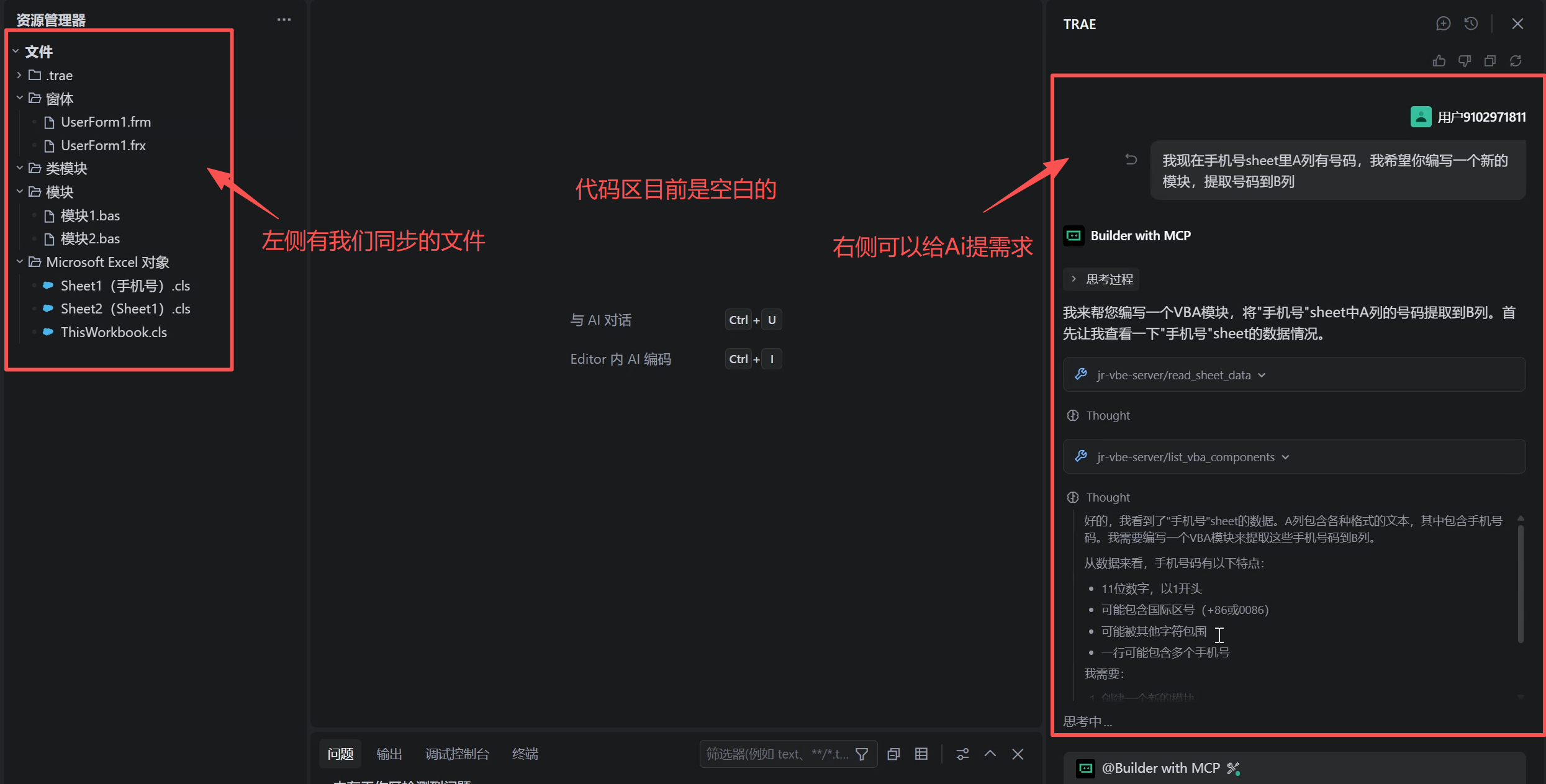Click the filter funnel icon in the problems panel
Screen dimensions: 1546x784
(x=862, y=754)
